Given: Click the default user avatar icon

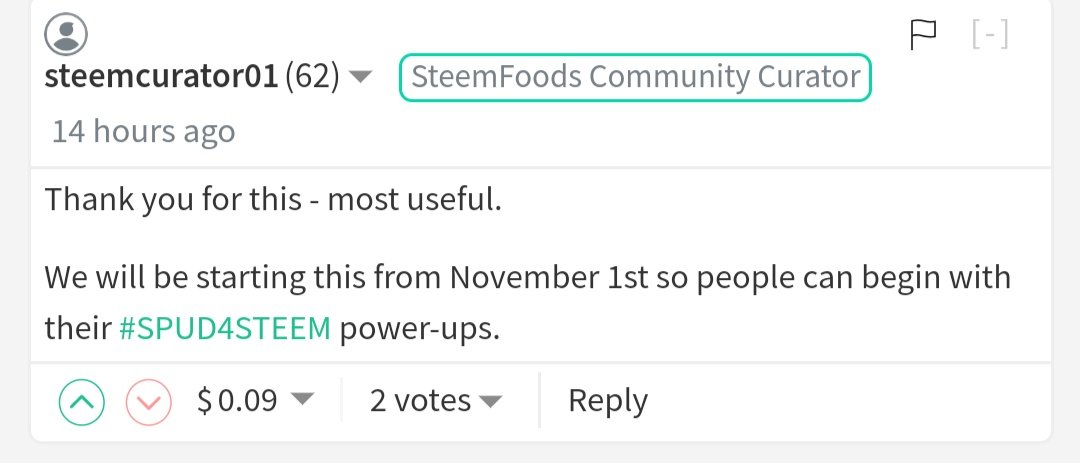Looking at the screenshot, I should [x=66, y=35].
